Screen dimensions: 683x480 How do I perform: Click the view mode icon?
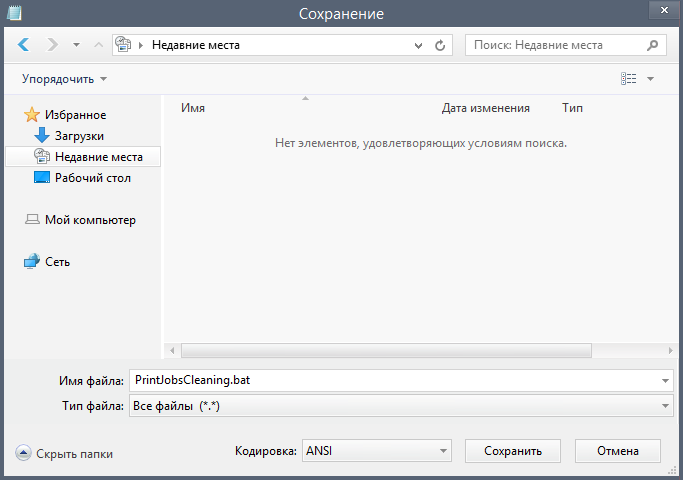coord(628,79)
